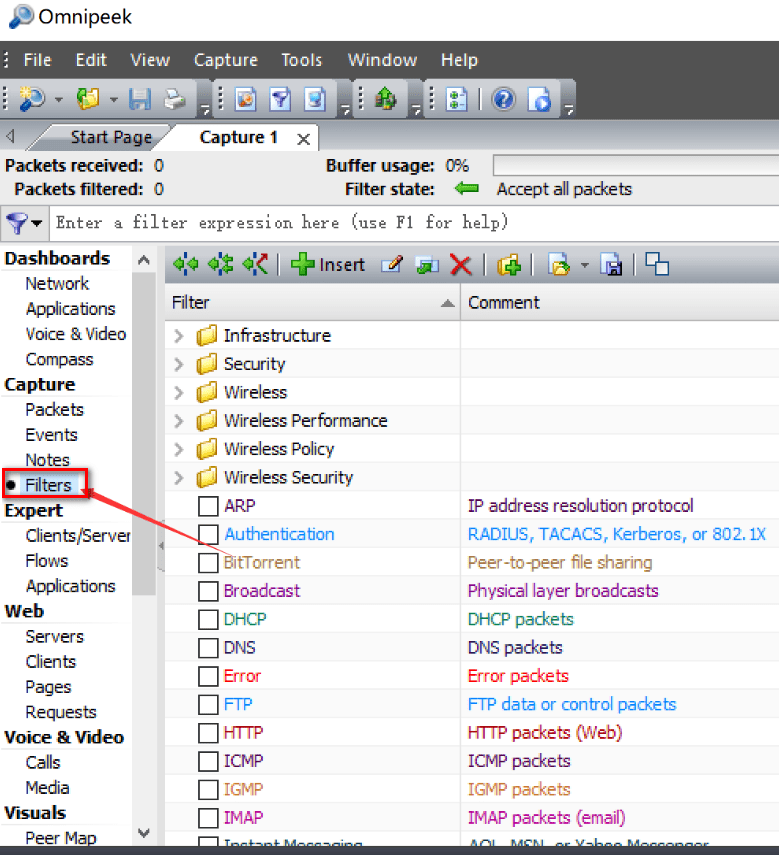
Task: Open the Tools menu
Action: (301, 60)
